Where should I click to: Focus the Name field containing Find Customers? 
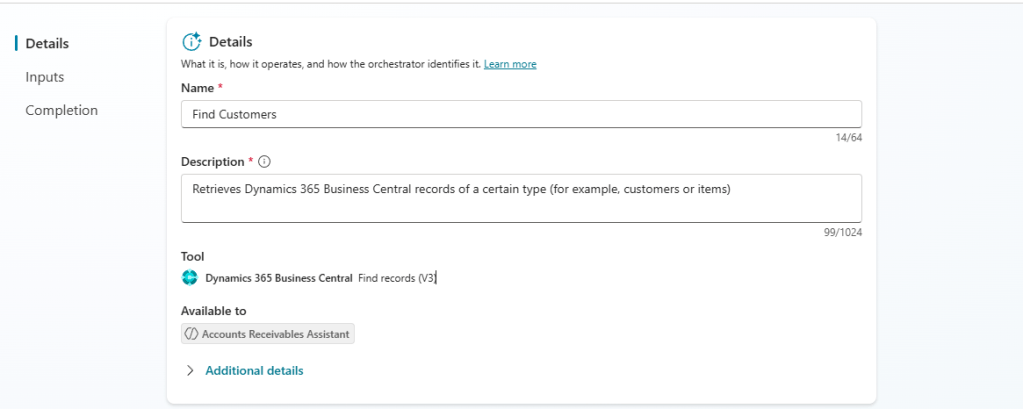coord(520,114)
